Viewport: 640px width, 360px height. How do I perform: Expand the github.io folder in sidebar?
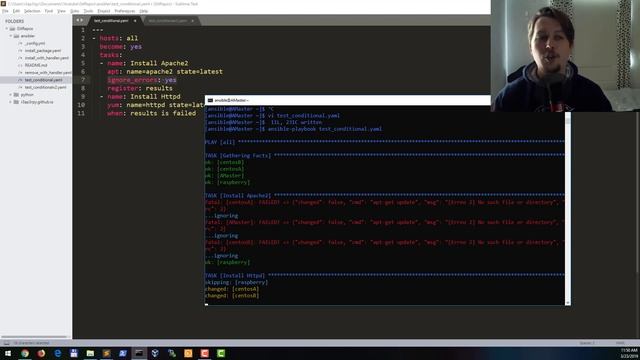click(x=11, y=102)
